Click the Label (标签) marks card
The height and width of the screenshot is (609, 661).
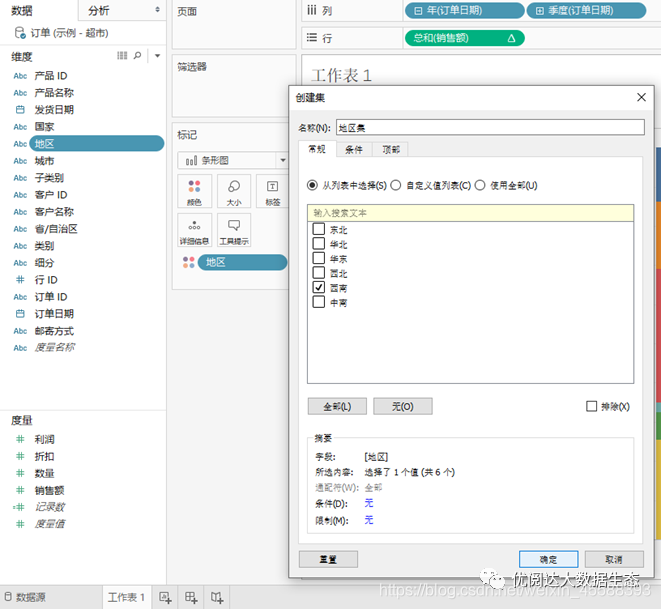point(272,191)
